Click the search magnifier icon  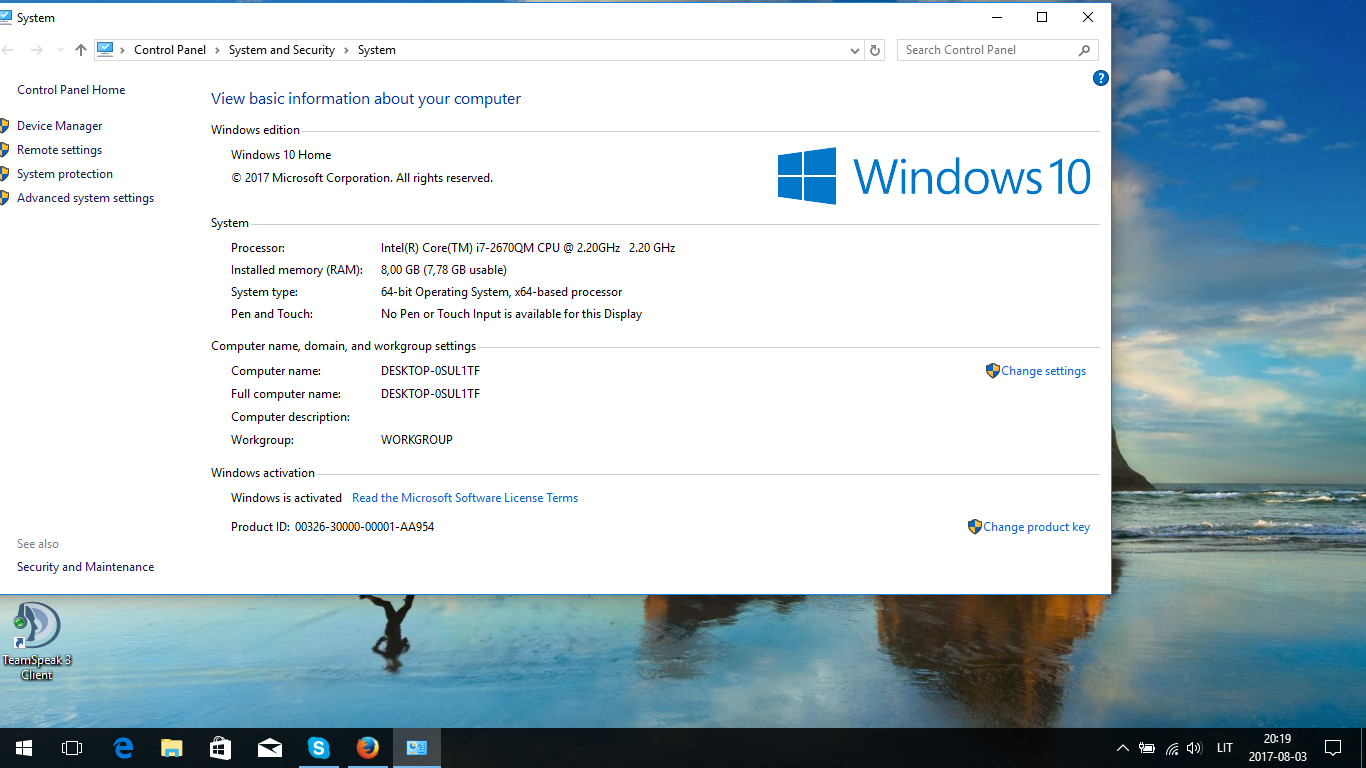(1085, 50)
